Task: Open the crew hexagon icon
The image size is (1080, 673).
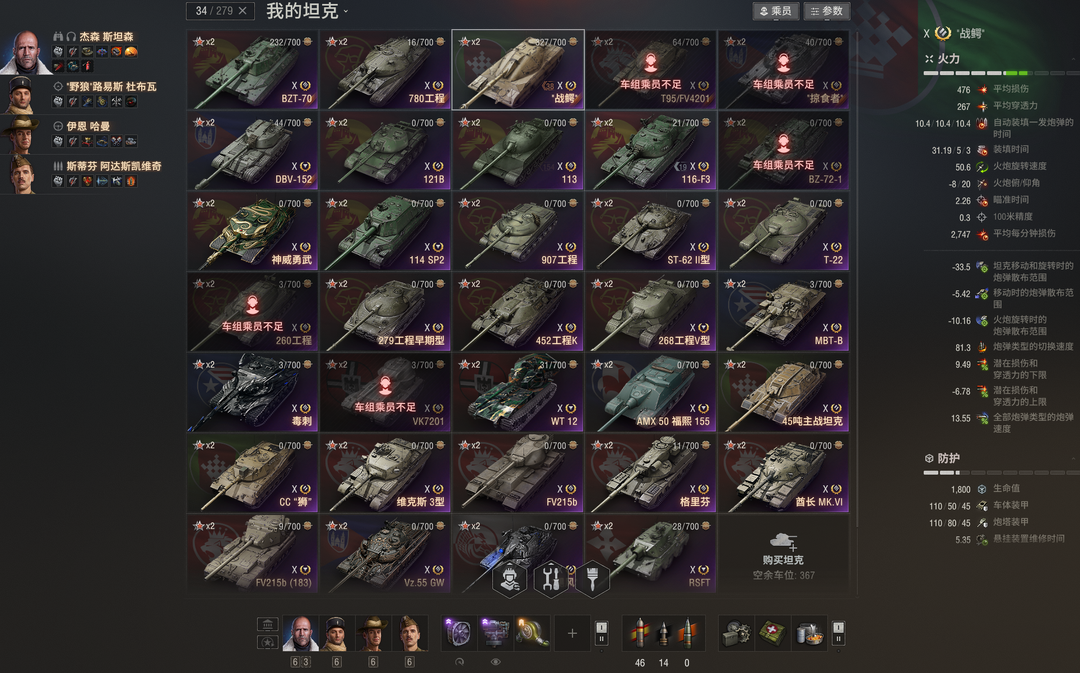Action: point(510,579)
